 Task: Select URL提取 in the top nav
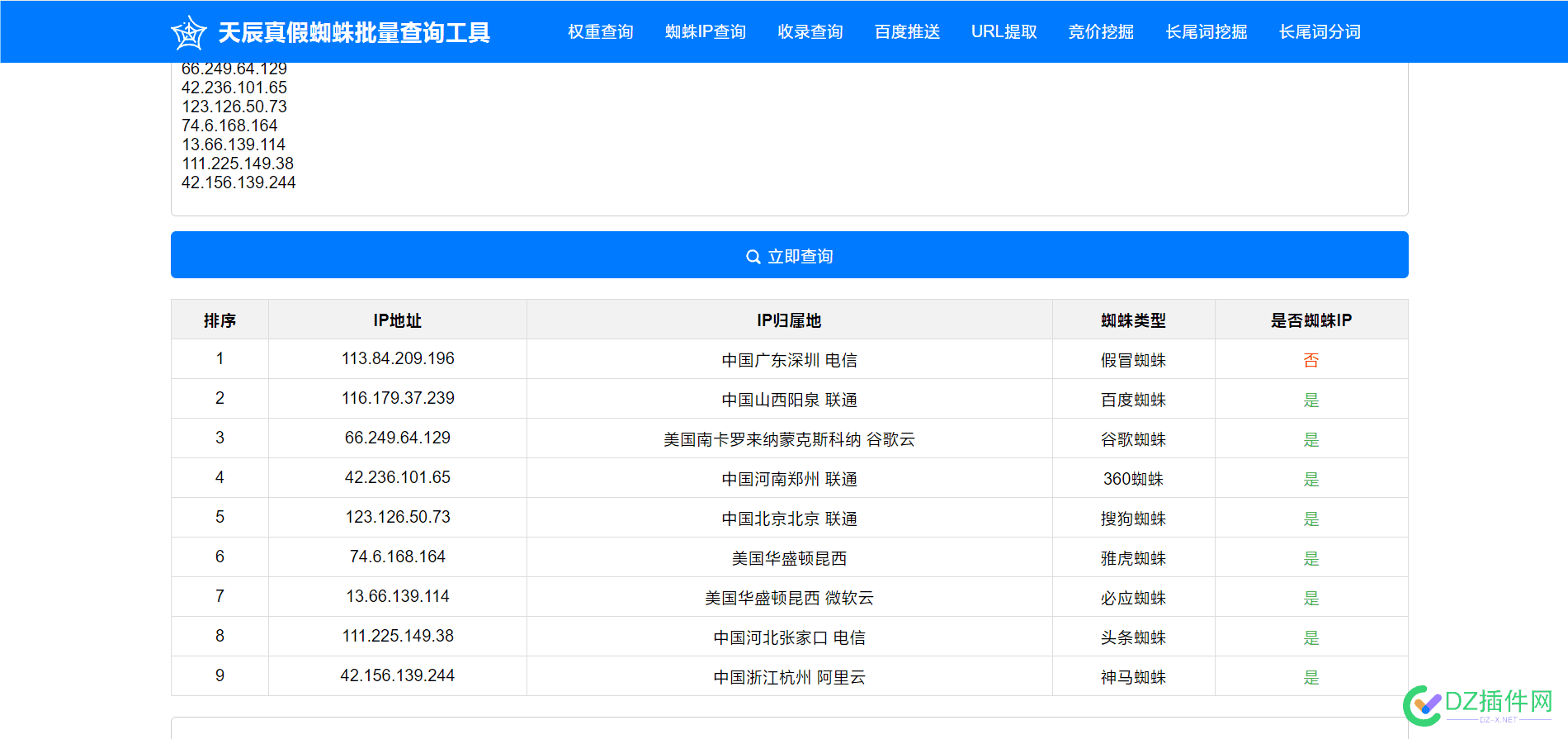point(1004,31)
